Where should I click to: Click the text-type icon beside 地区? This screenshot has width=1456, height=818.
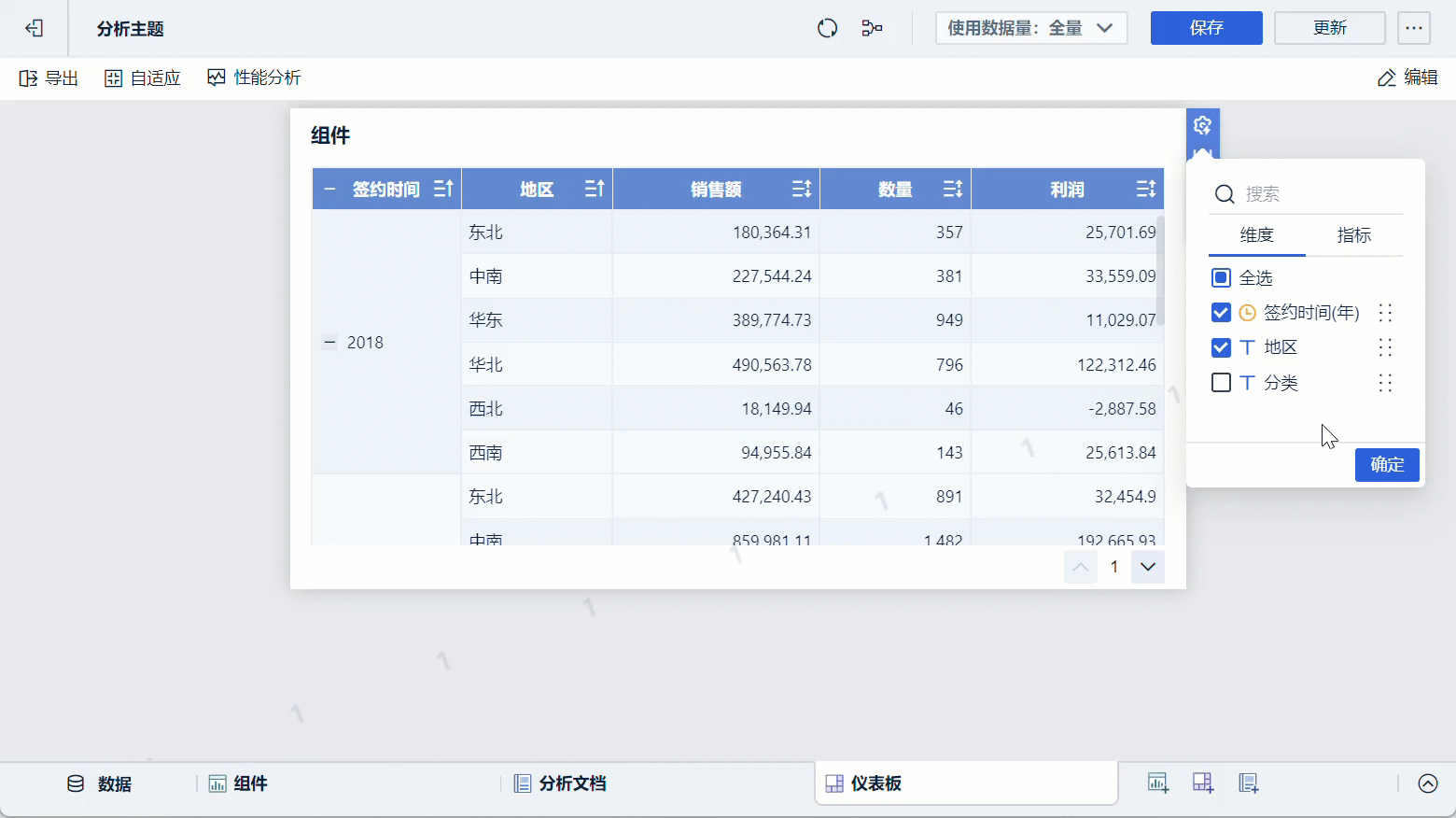point(1247,347)
